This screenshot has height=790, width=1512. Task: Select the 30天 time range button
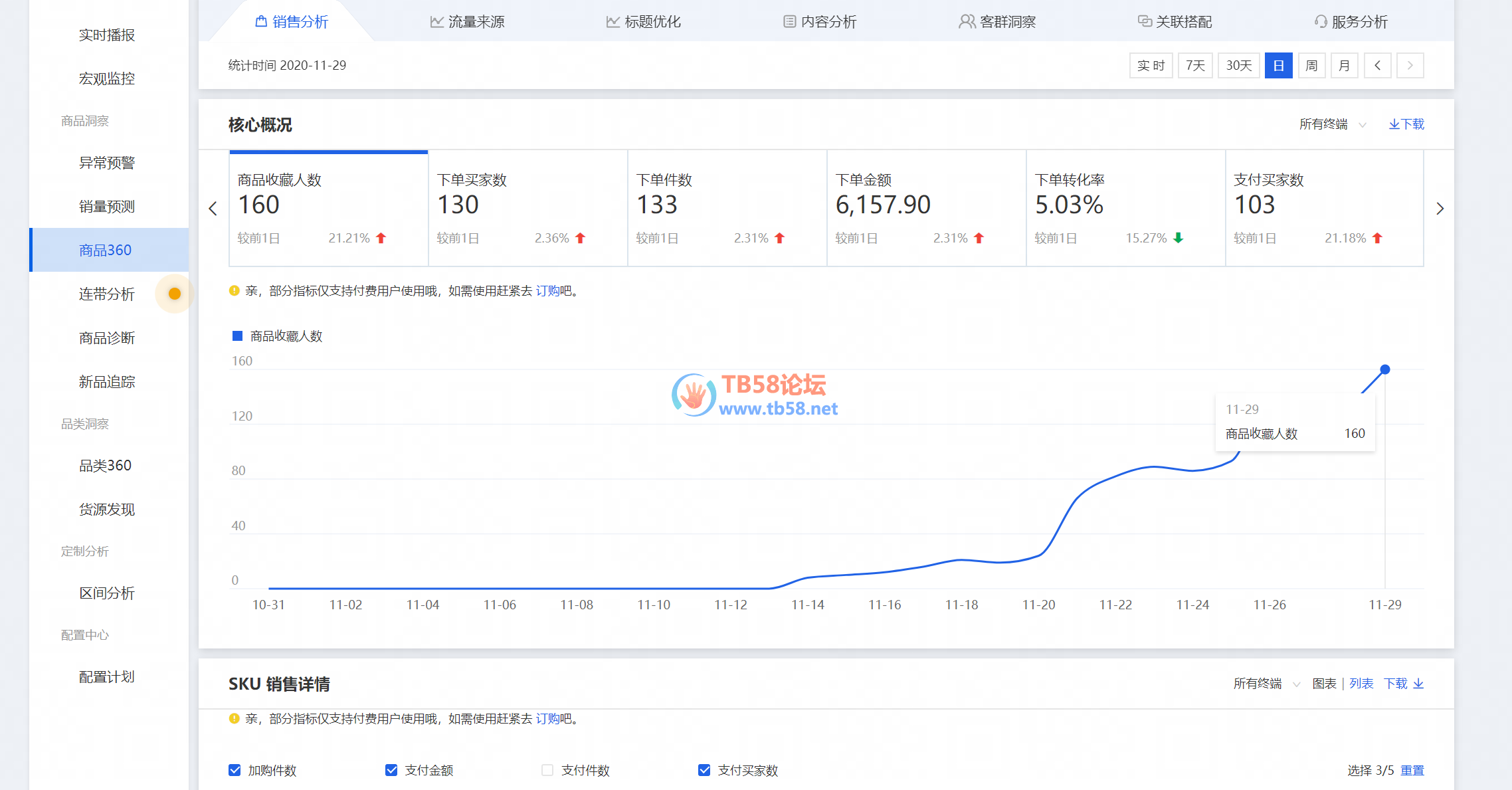(x=1238, y=65)
